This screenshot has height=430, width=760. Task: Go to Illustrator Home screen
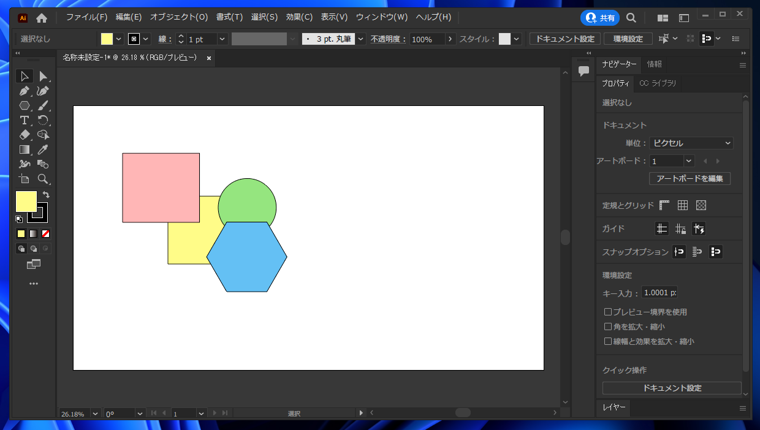point(42,18)
